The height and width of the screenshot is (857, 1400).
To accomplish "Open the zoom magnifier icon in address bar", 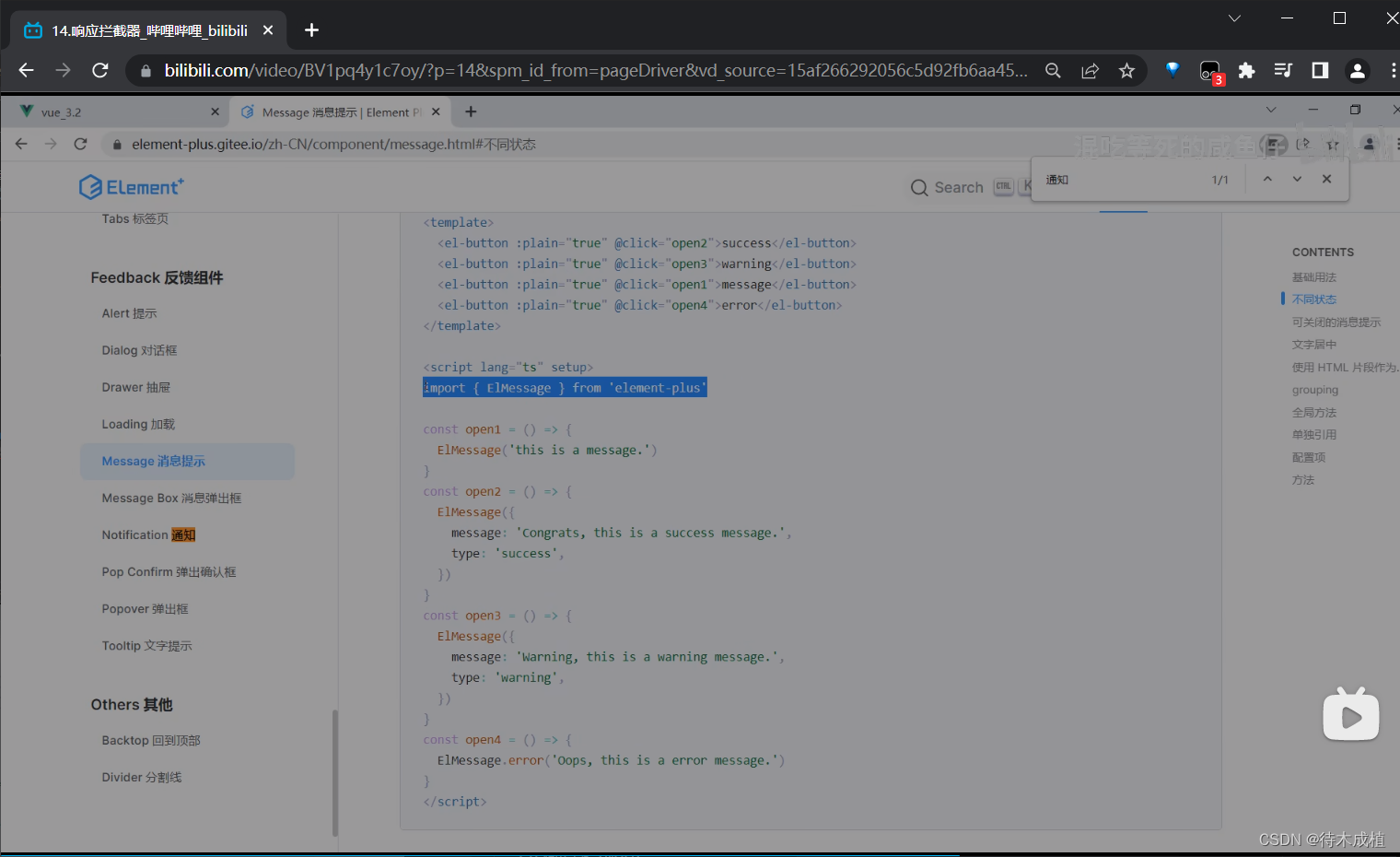I will point(1053,70).
